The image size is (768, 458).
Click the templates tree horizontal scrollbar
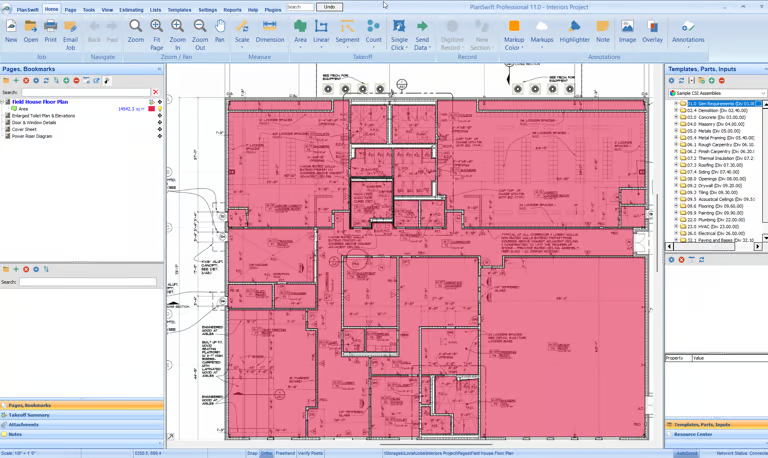pyautogui.click(x=716, y=246)
